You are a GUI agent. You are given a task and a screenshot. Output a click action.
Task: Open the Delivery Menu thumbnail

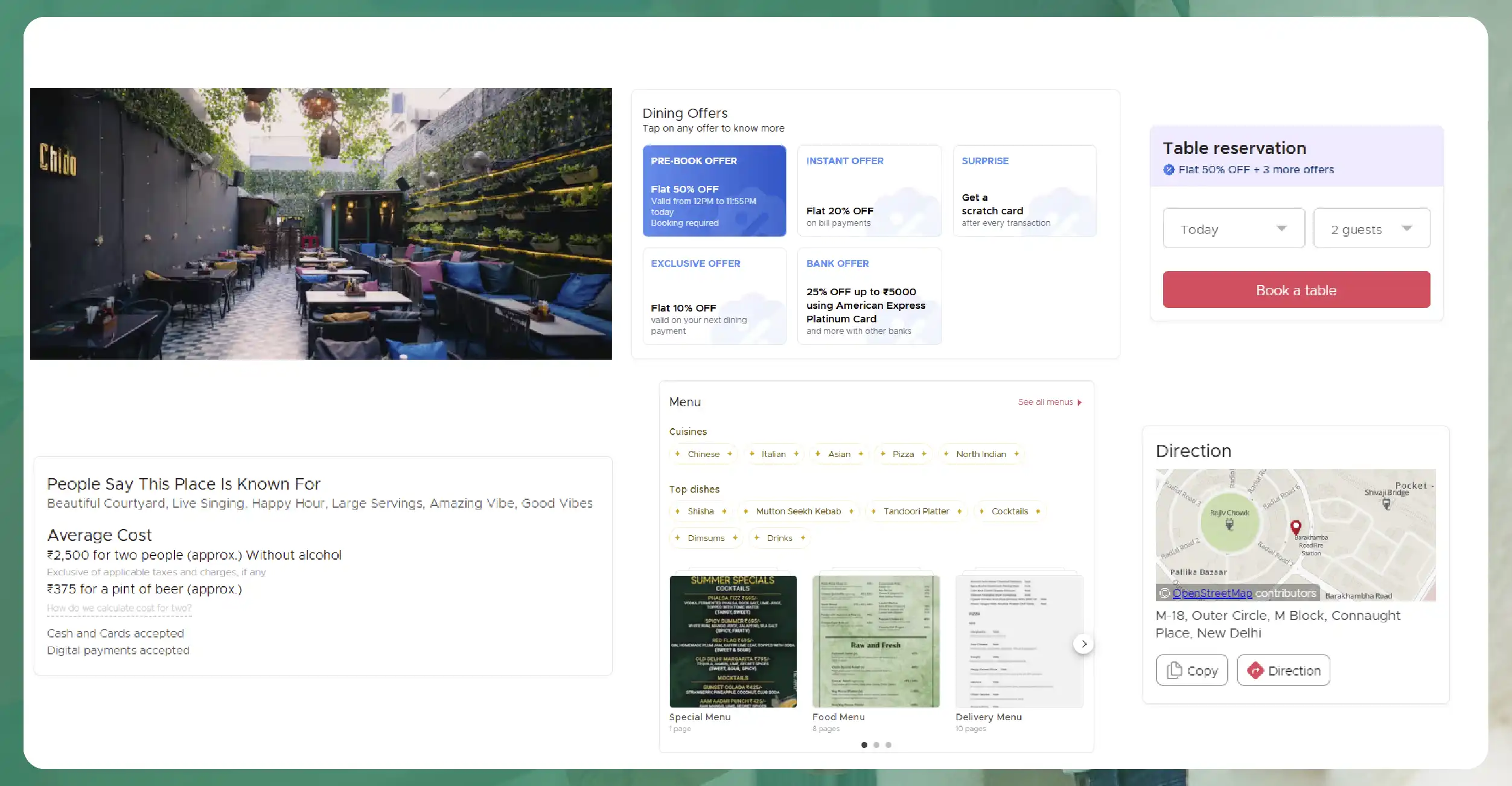(1019, 641)
